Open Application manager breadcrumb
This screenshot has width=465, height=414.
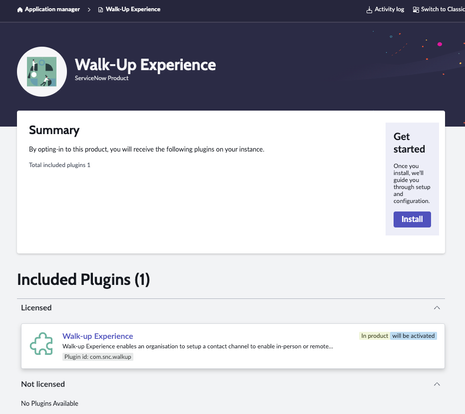click(52, 9)
